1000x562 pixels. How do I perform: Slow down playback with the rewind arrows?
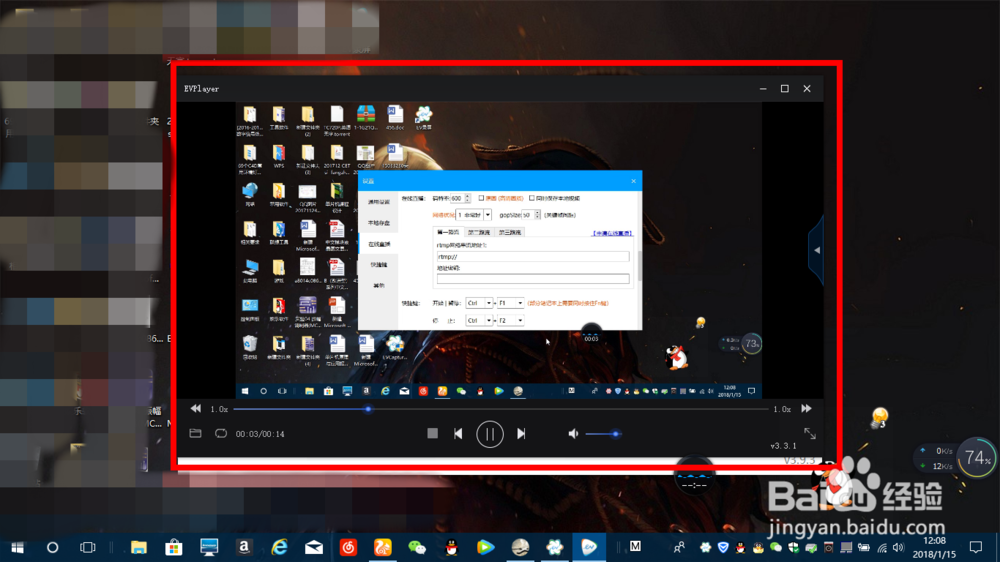(x=196, y=408)
